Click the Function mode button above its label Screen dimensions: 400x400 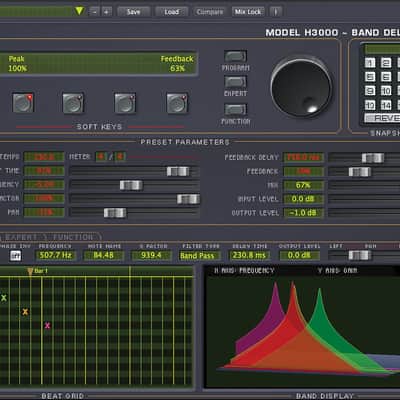(x=235, y=109)
